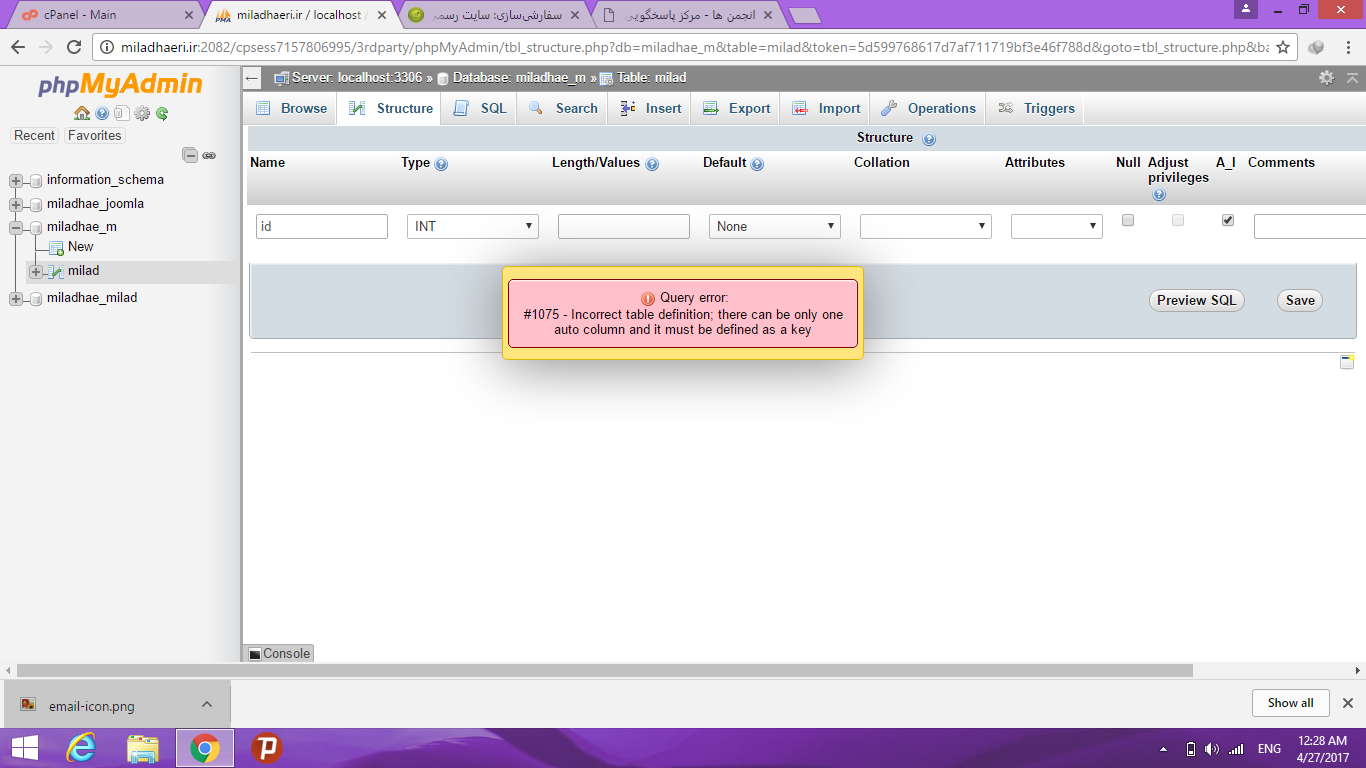Viewport: 1366px width, 768px height.
Task: Click the link-with-main-panel chain icon
Action: [x=209, y=155]
